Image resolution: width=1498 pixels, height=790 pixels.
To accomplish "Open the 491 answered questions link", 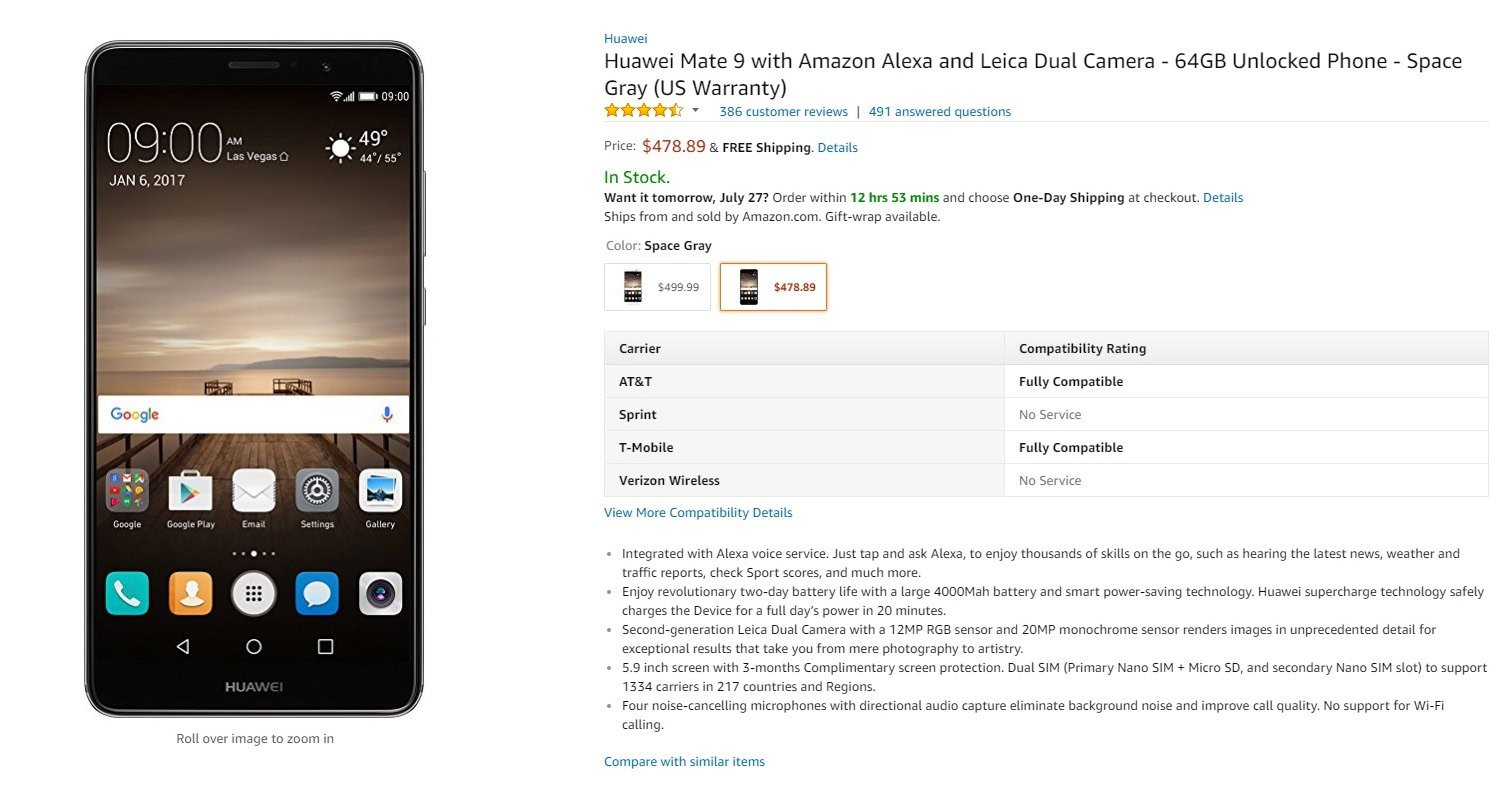I will [939, 112].
